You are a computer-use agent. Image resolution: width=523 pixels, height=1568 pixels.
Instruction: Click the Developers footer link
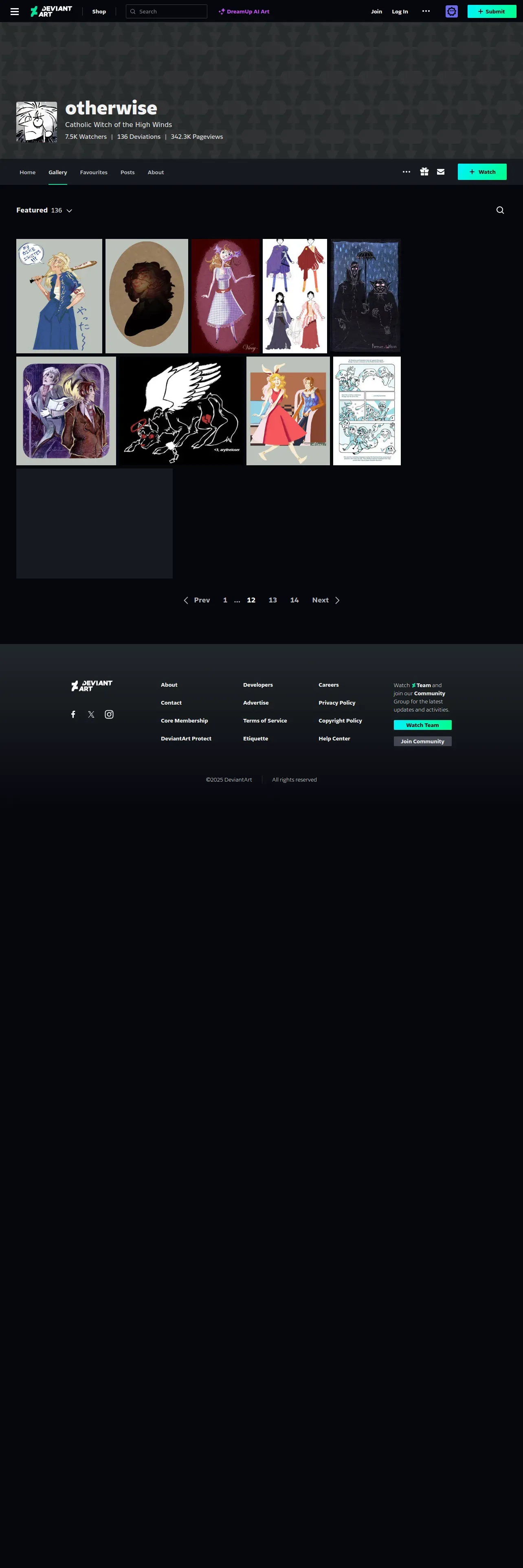point(258,685)
